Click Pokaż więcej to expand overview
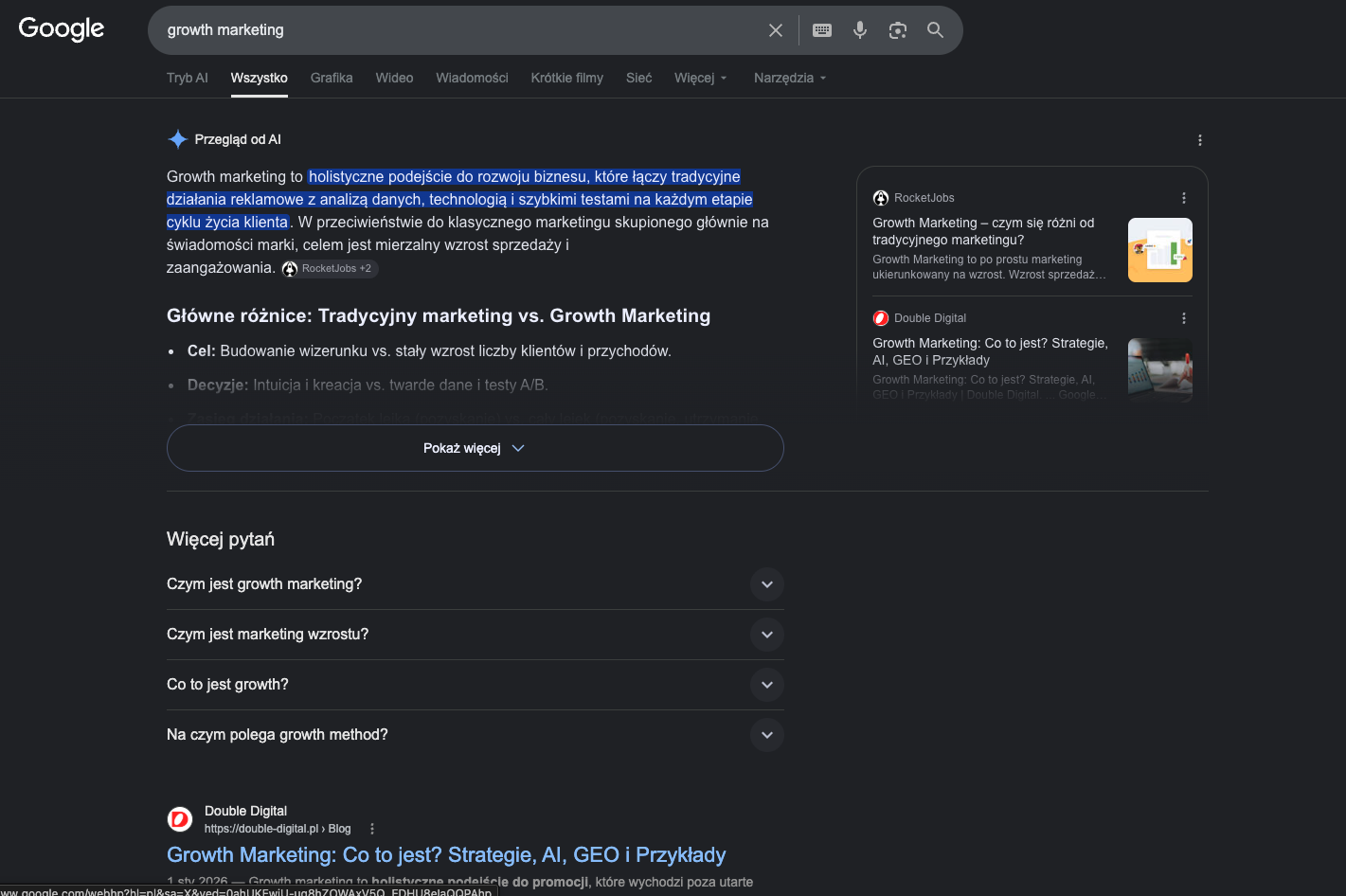Screen dimensions: 1346x896 [476, 448]
